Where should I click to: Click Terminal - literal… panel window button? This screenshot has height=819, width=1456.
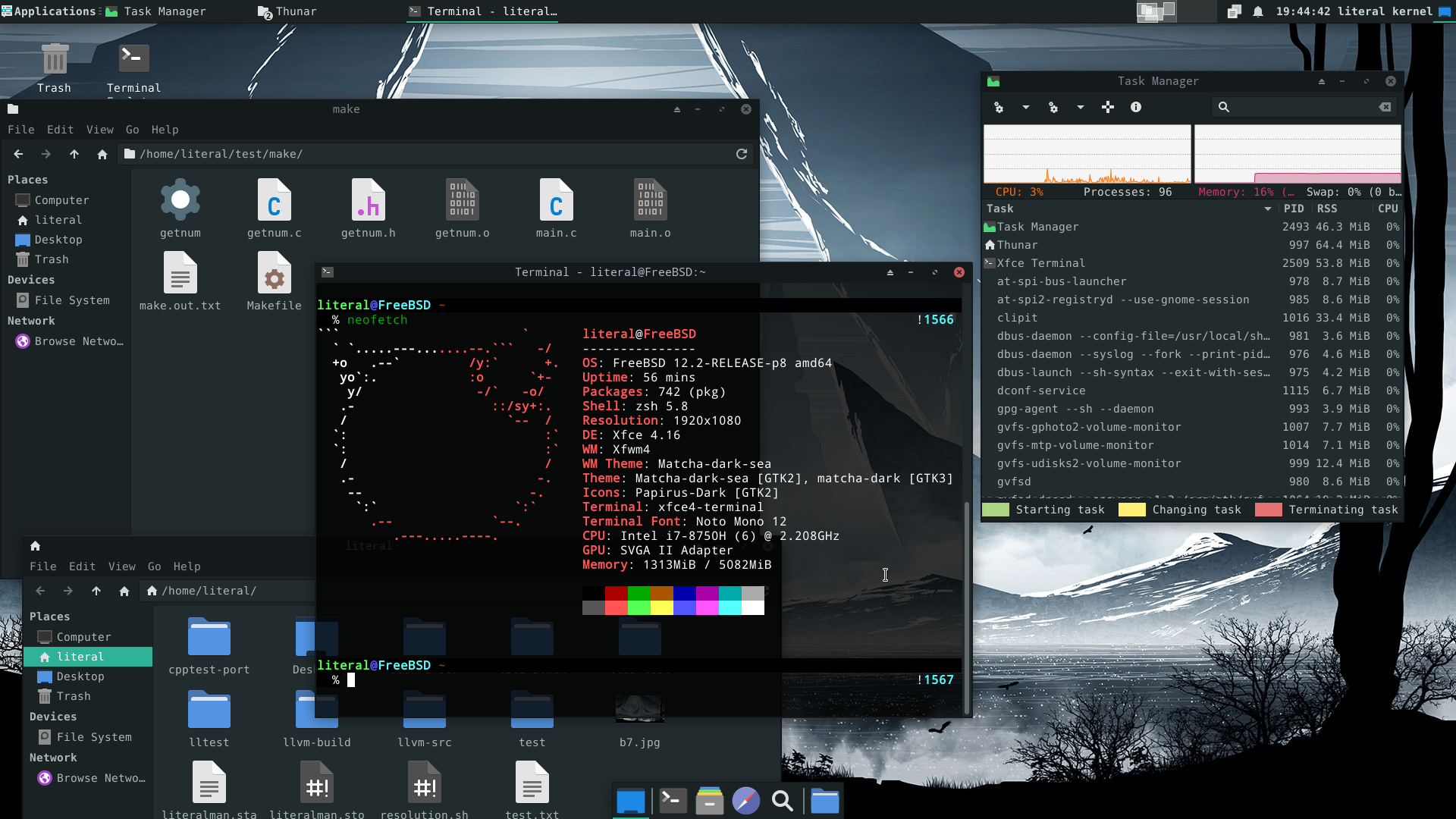pos(483,11)
